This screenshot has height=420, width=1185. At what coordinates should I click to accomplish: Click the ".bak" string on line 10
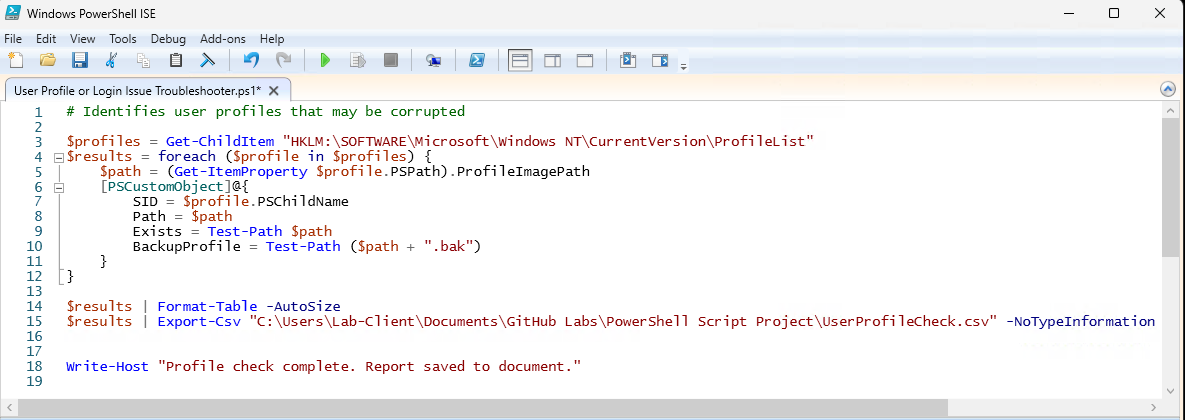click(x=448, y=247)
